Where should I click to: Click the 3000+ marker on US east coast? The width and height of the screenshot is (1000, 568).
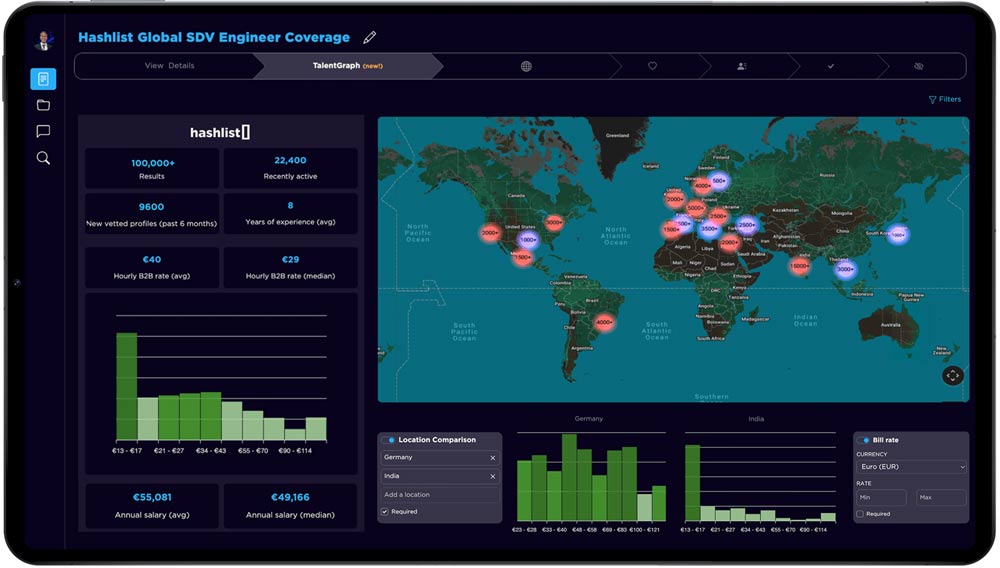[x=554, y=222]
